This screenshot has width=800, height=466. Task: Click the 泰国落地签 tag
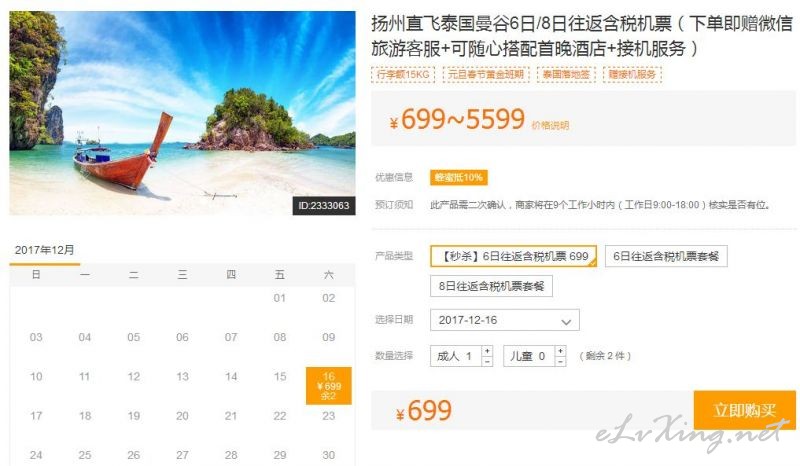click(566, 75)
